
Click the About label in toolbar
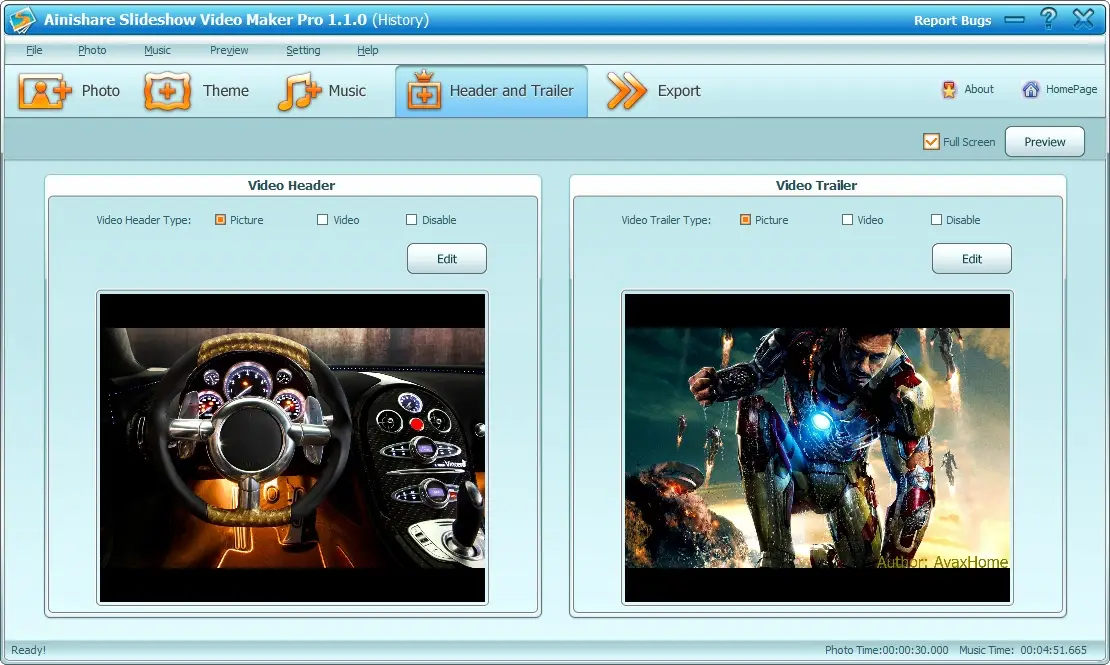978,89
